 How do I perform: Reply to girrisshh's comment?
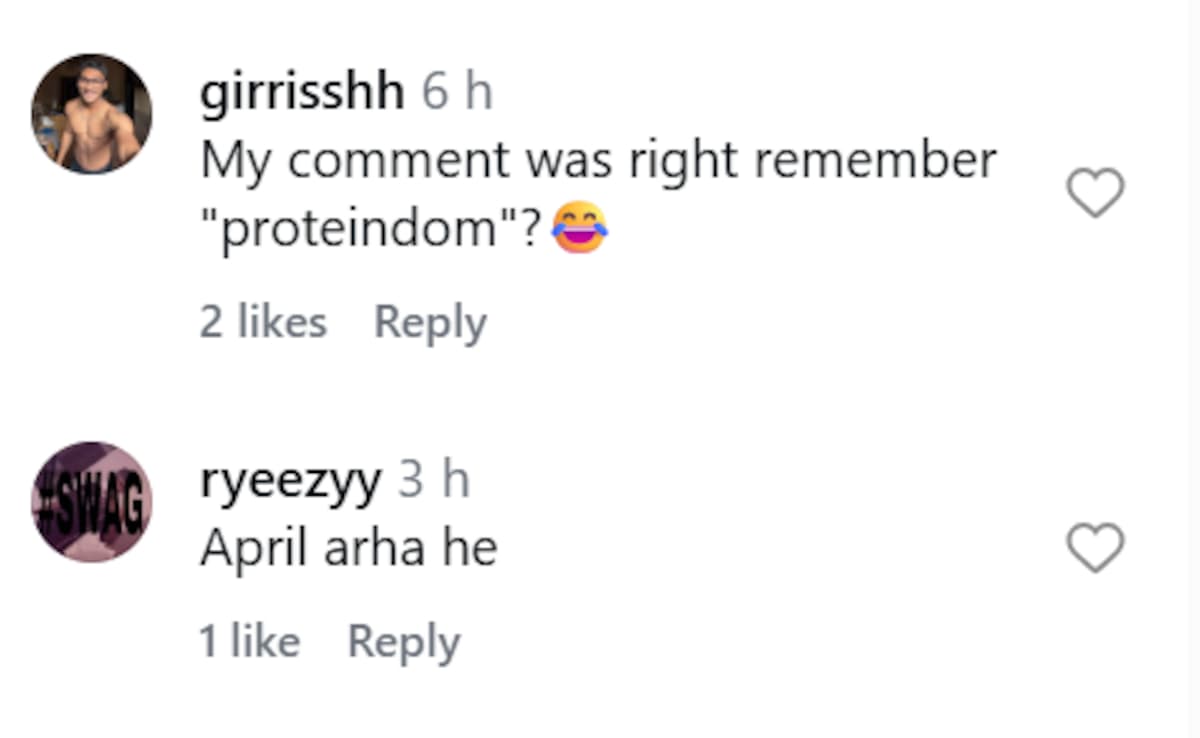tap(430, 322)
